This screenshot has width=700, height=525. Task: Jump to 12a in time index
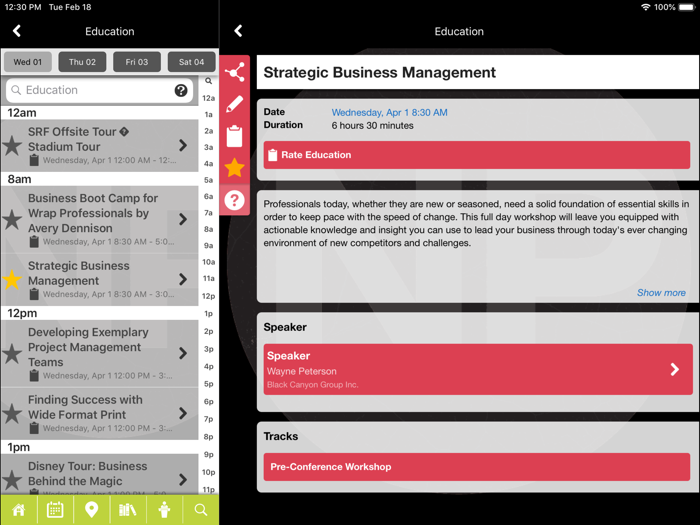(x=208, y=98)
